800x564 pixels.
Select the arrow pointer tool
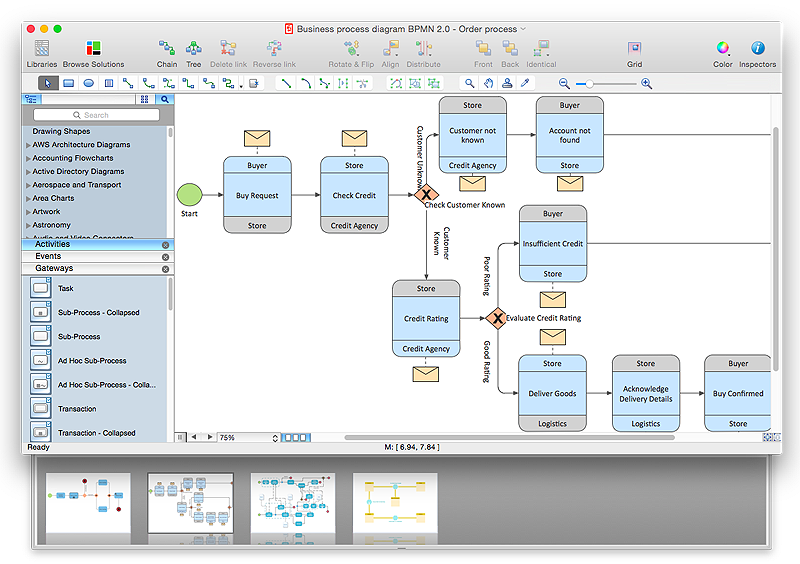pyautogui.click(x=47, y=83)
